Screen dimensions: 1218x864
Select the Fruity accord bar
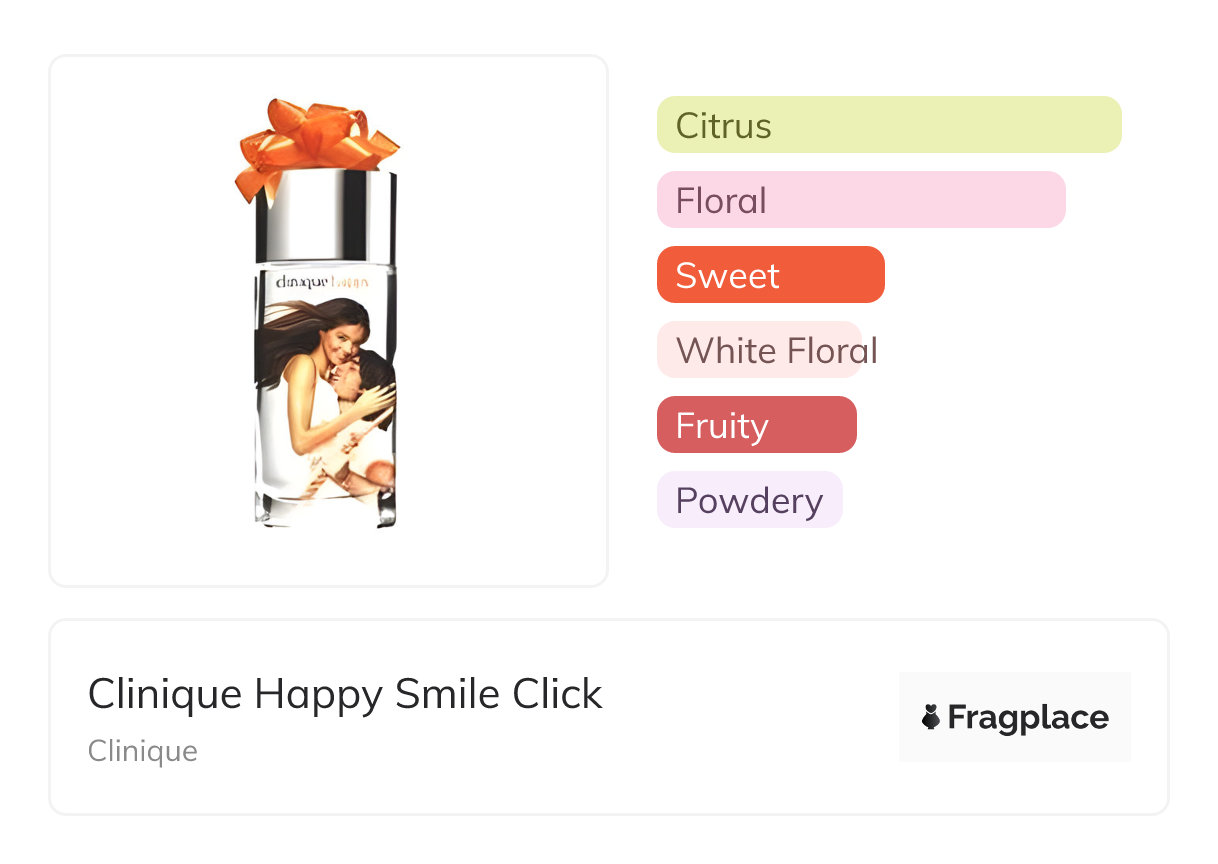(x=757, y=425)
